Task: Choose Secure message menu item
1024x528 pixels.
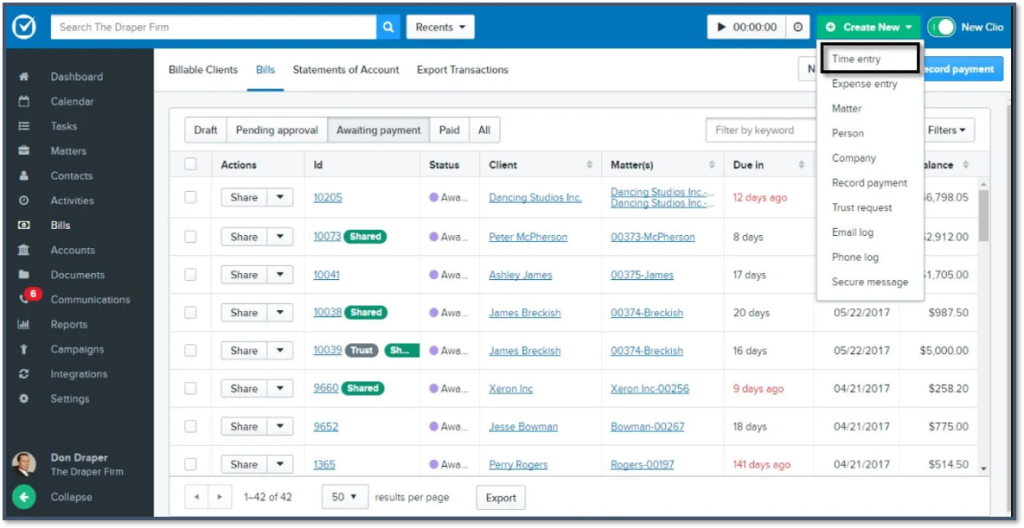Action: pyautogui.click(x=870, y=282)
